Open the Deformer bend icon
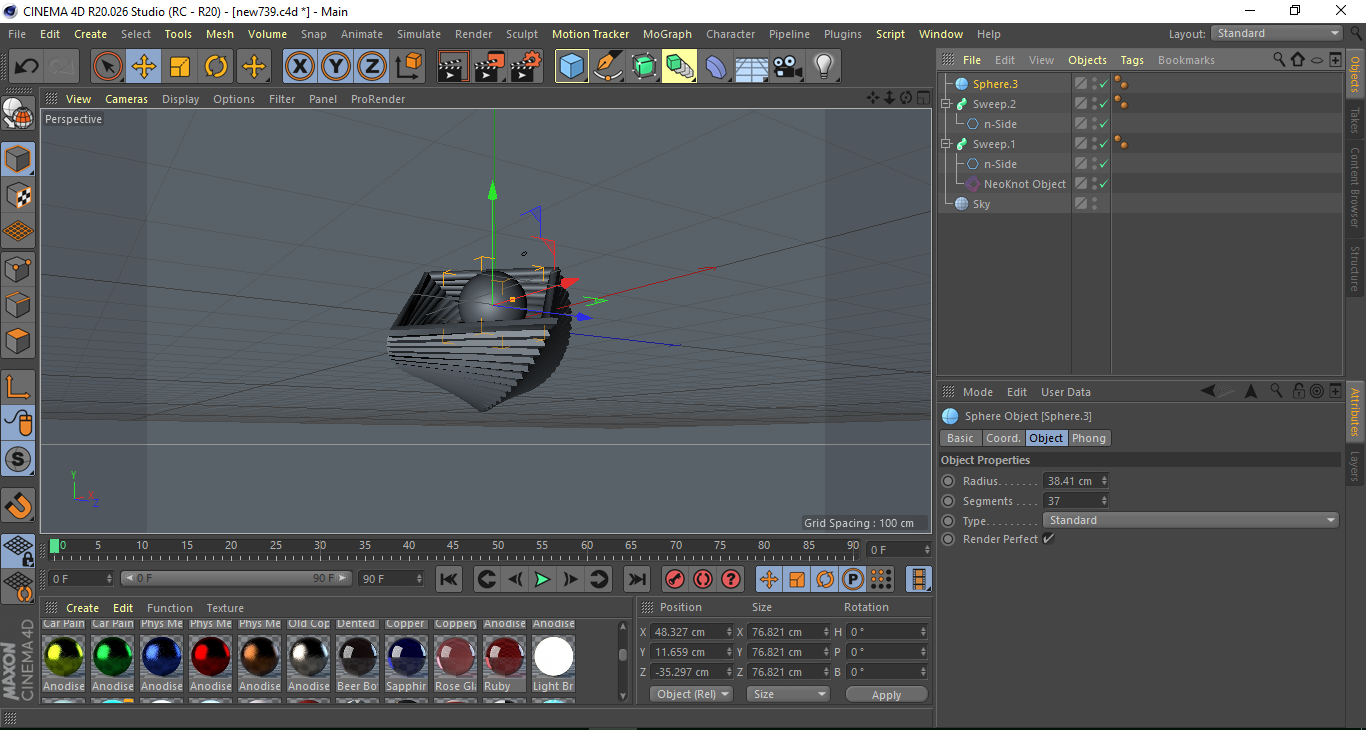 coord(716,67)
